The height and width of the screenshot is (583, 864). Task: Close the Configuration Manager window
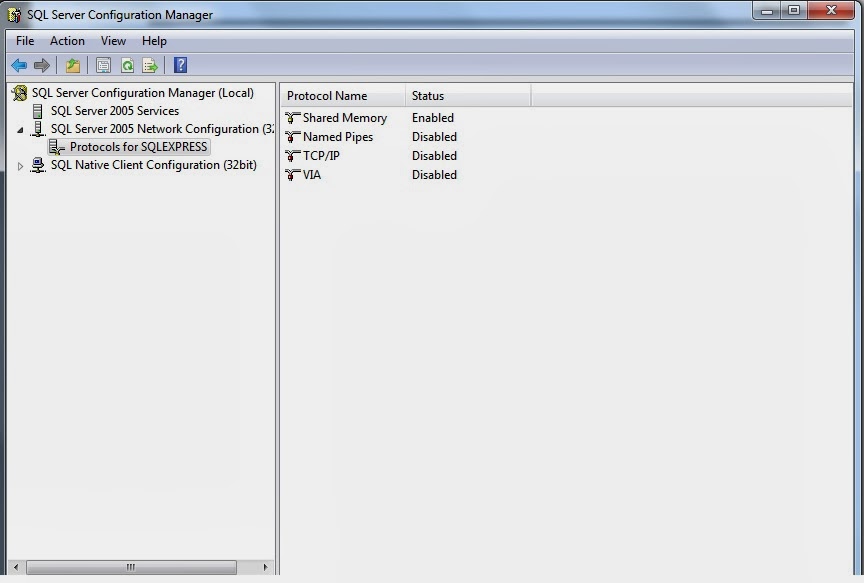pyautogui.click(x=831, y=10)
